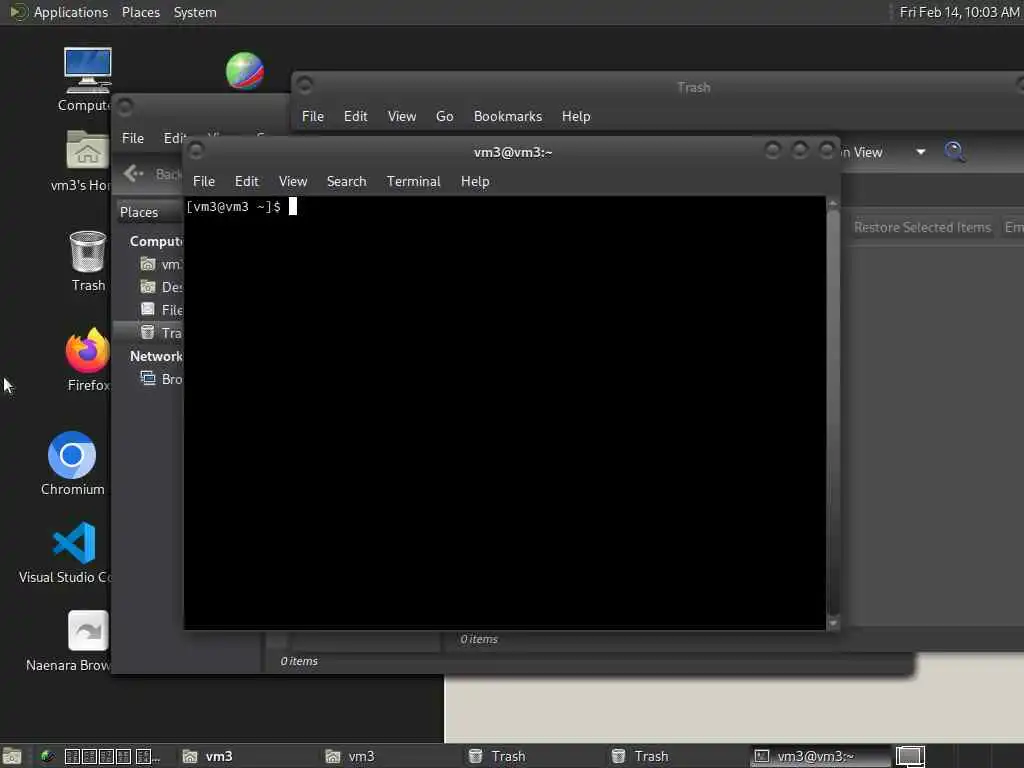Screen dimensions: 1024x768
Task: Select the Trash desktop icon
Action: pyautogui.click(x=88, y=261)
